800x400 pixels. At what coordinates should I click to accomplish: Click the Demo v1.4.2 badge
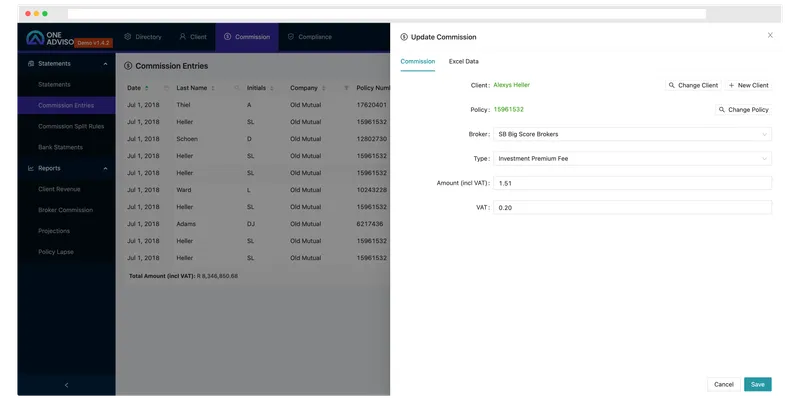94,43
